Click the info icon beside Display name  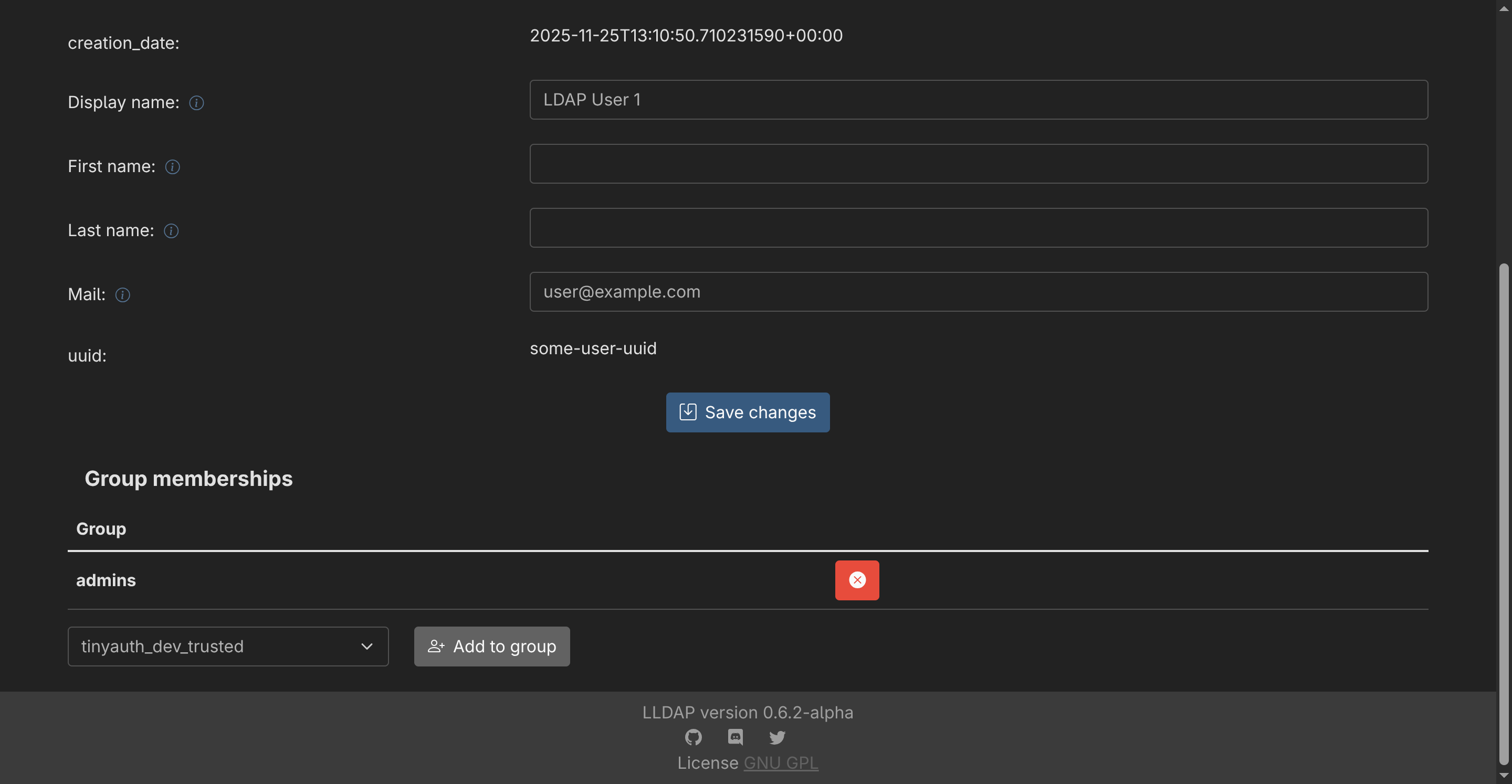click(x=196, y=103)
